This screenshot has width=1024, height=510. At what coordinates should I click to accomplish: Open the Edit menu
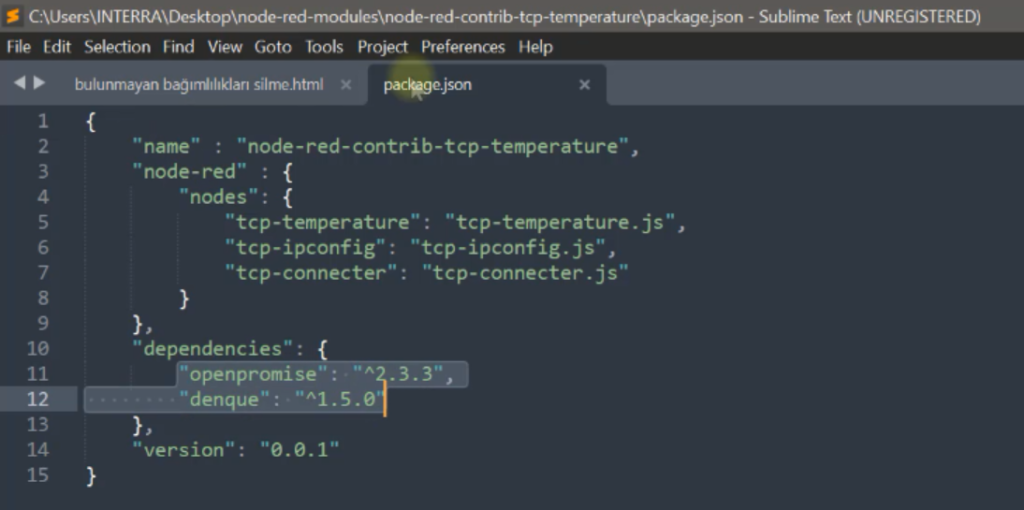click(57, 47)
